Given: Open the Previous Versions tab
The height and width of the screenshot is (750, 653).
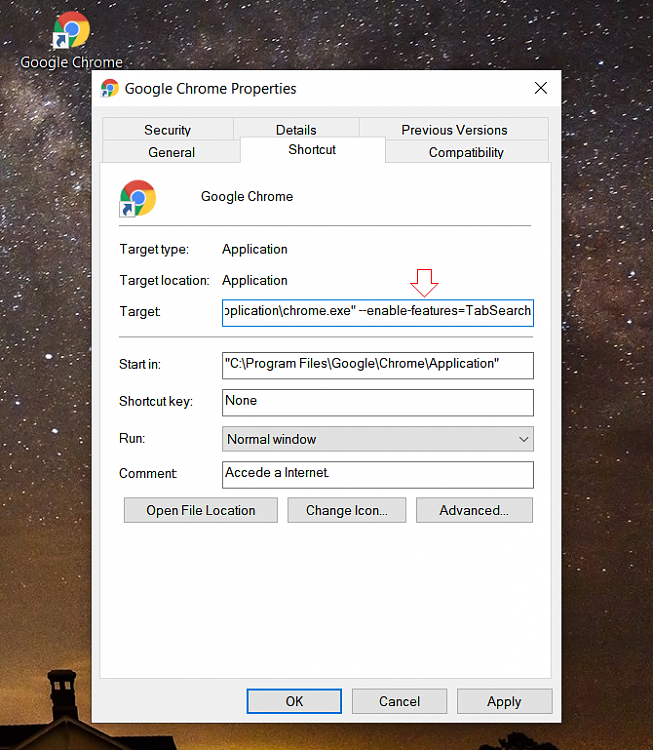Looking at the screenshot, I should [454, 130].
